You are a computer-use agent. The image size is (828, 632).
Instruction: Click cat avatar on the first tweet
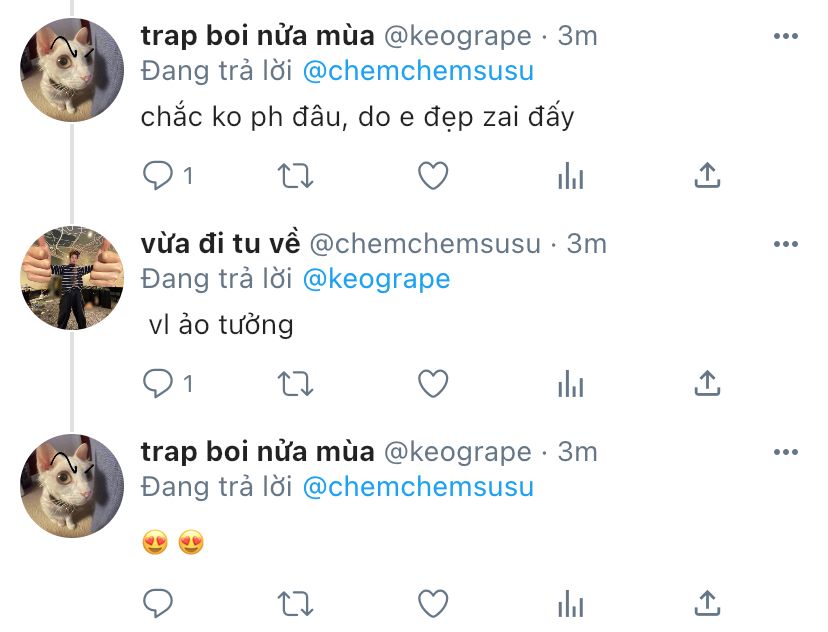(71, 71)
